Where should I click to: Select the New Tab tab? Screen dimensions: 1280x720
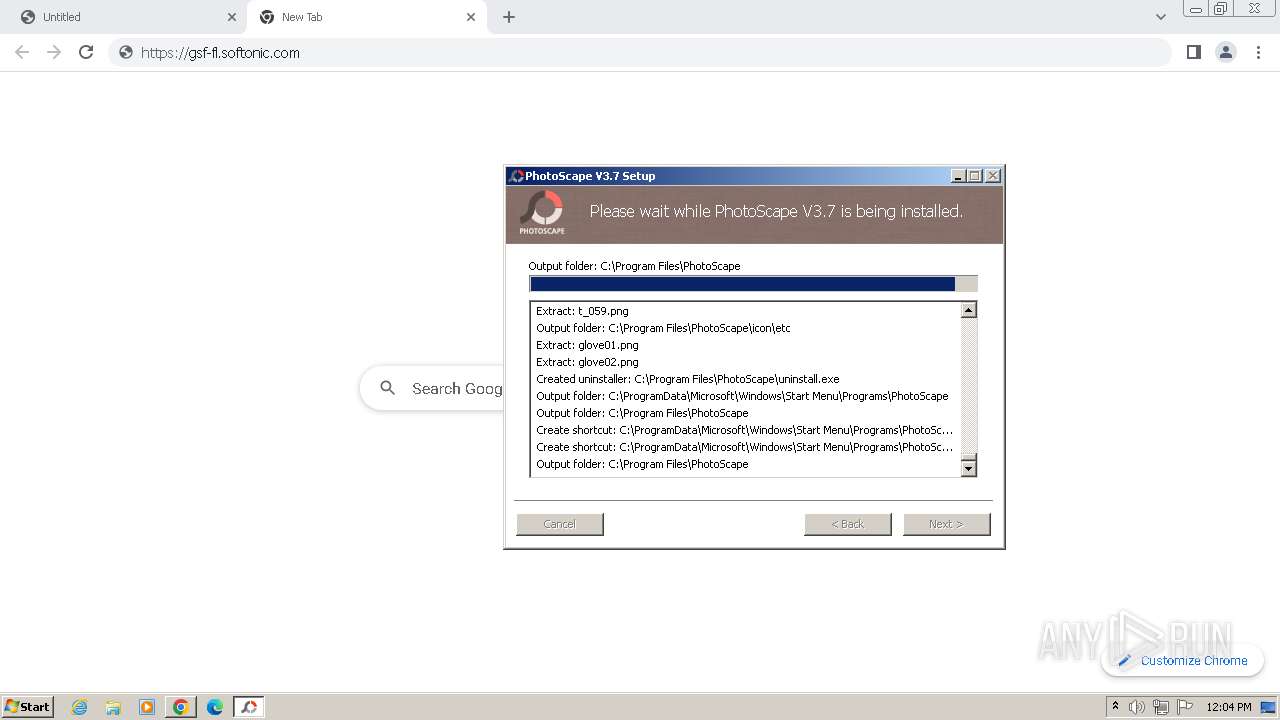[366, 17]
